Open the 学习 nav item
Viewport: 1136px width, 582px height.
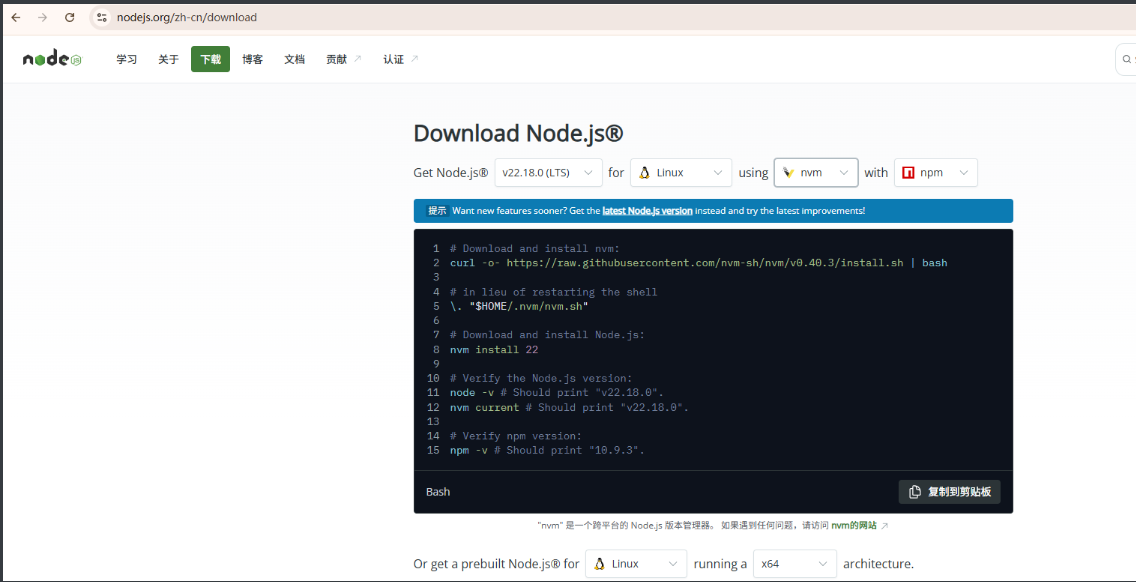(126, 59)
